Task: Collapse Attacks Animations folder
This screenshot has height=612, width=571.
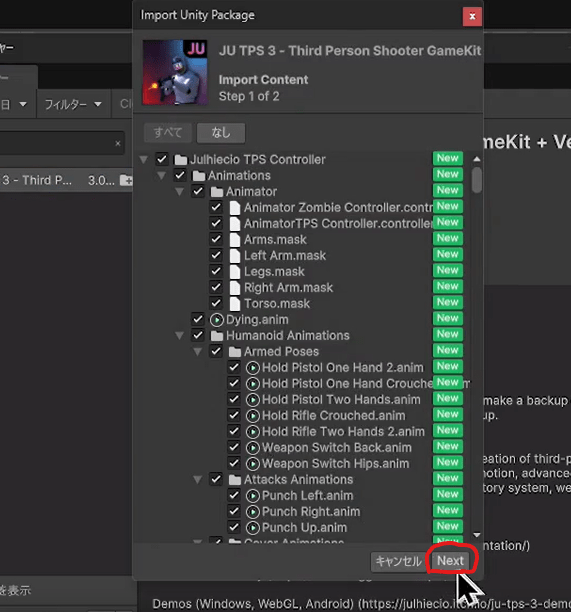Action: (197, 480)
